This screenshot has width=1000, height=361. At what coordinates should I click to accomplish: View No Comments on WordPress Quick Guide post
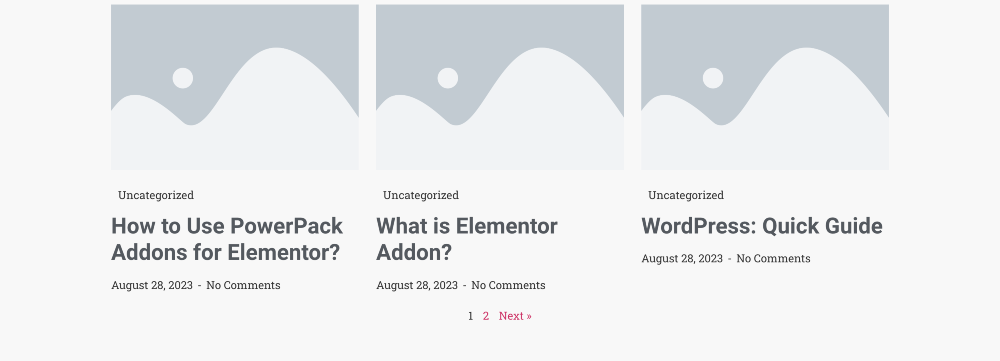tap(774, 258)
